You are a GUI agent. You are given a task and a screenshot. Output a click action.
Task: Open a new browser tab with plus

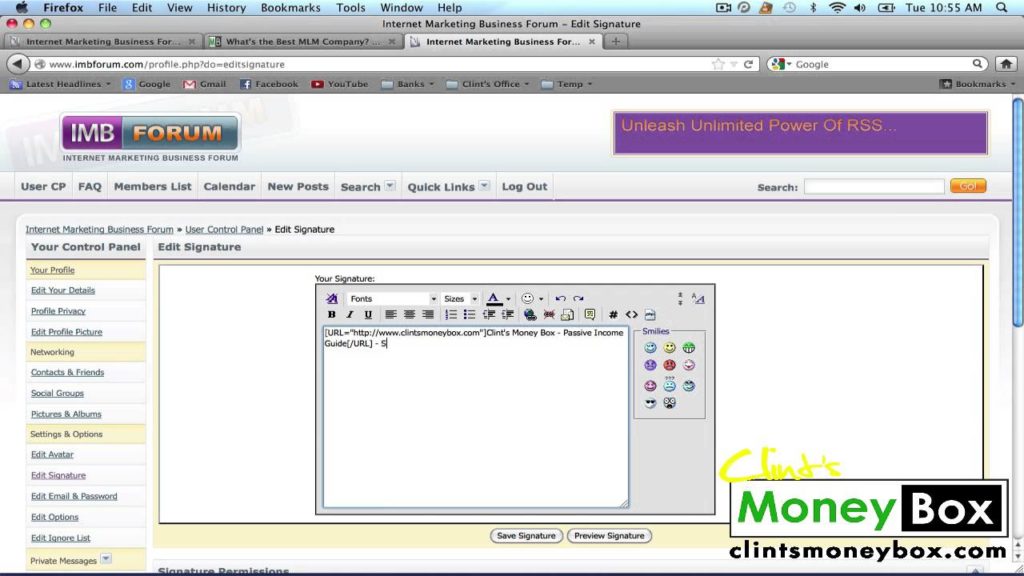click(615, 41)
